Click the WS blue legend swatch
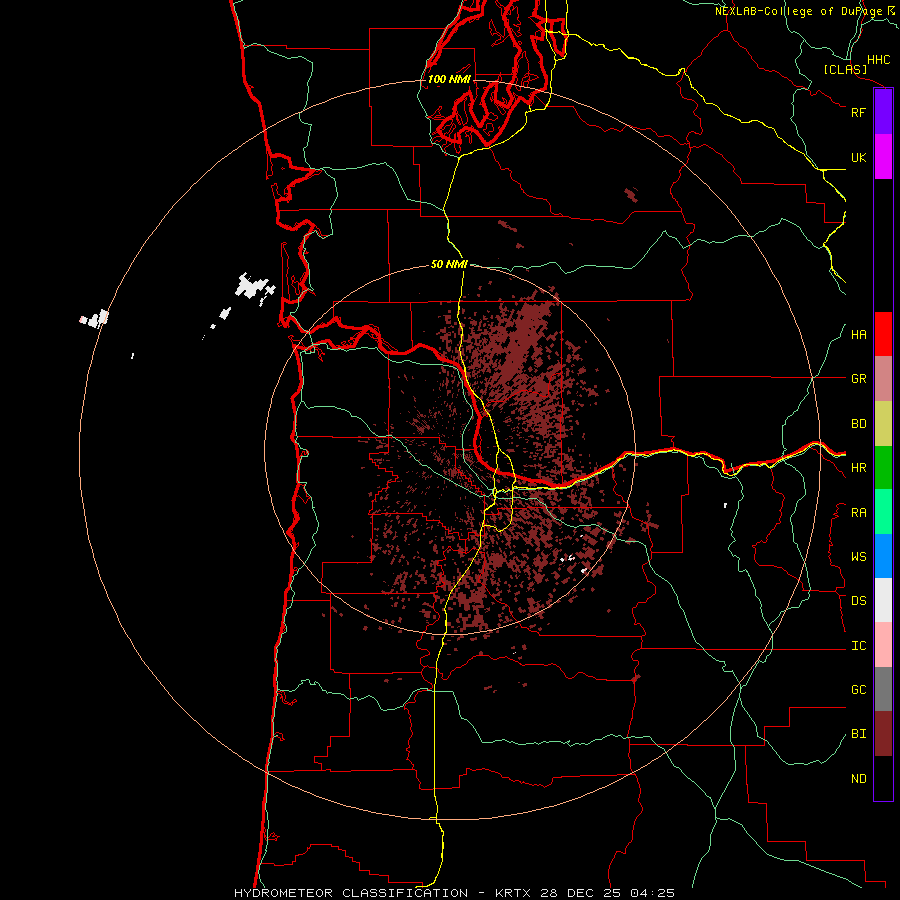900x900 pixels. [x=883, y=556]
